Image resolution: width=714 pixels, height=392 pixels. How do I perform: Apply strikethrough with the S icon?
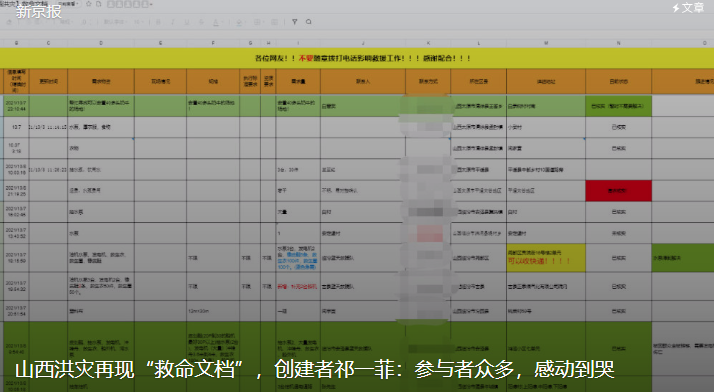coord(201,22)
